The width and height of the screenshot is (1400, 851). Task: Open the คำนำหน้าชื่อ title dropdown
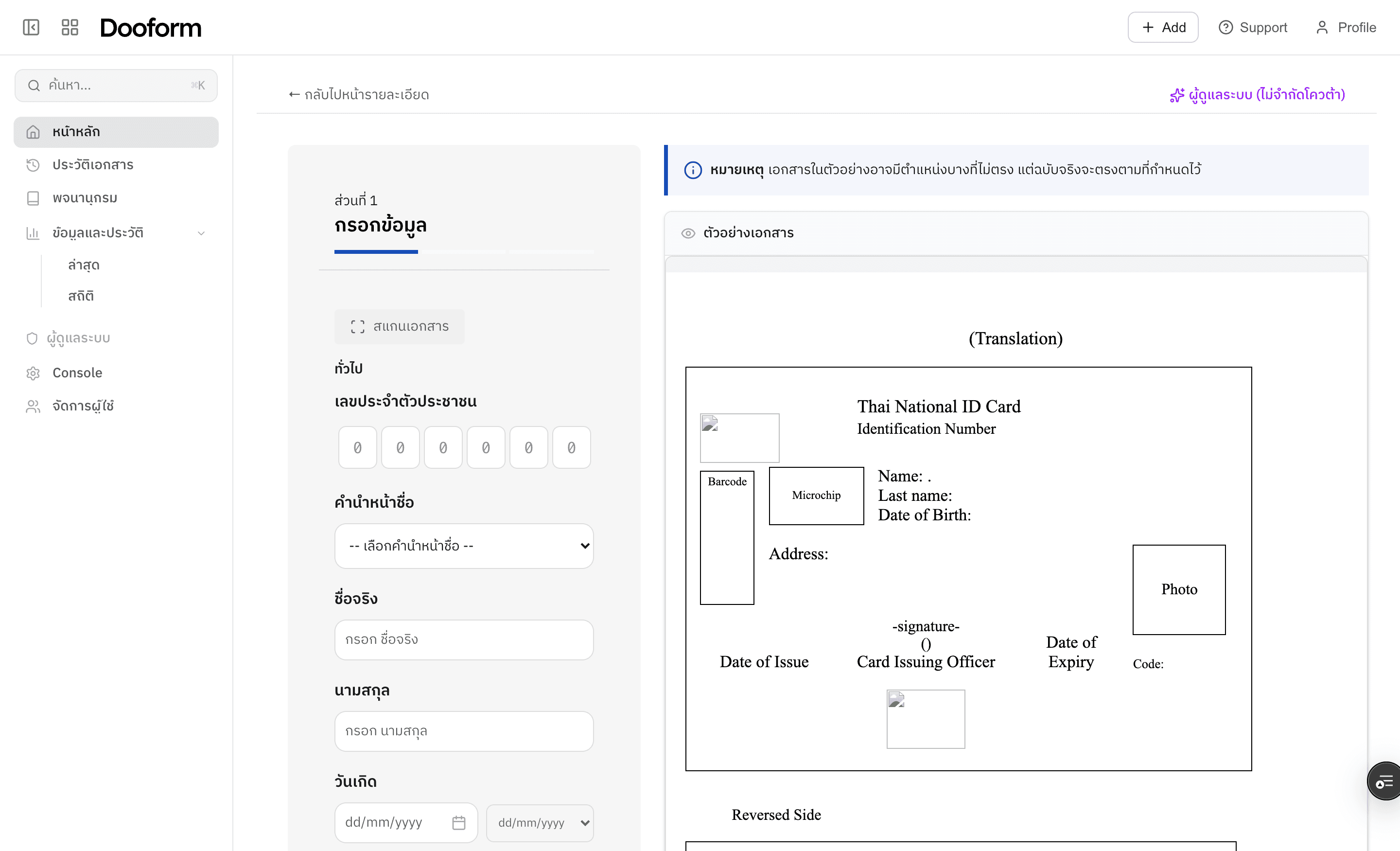pos(464,546)
